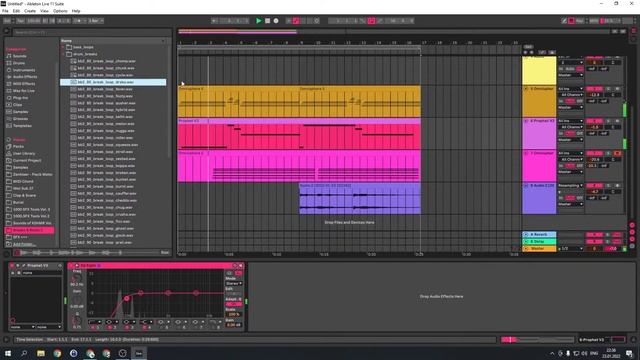The image size is (640, 360).
Task: Select the A Reverb return track
Action: point(539,235)
